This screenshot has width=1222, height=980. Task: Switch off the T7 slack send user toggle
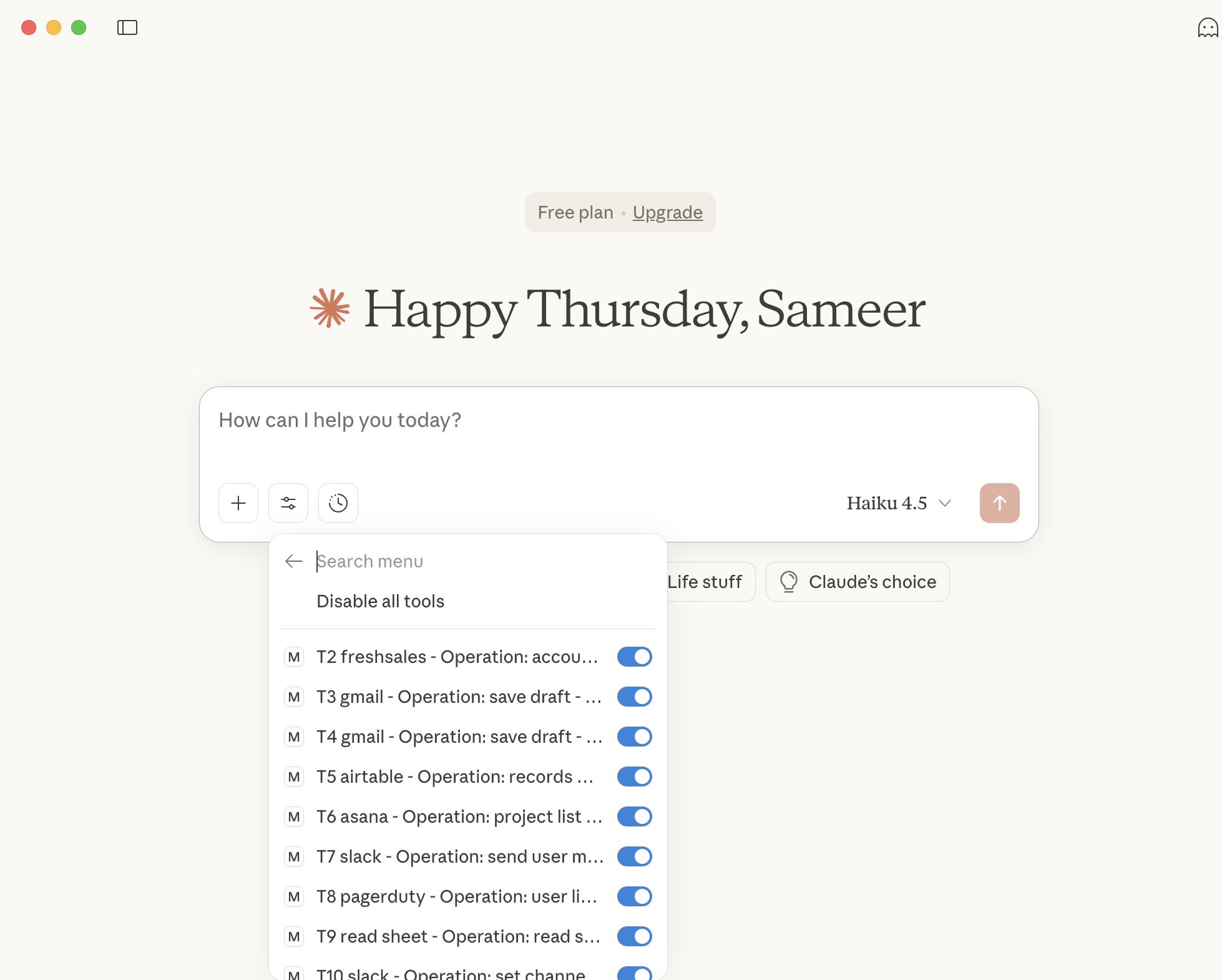point(634,856)
